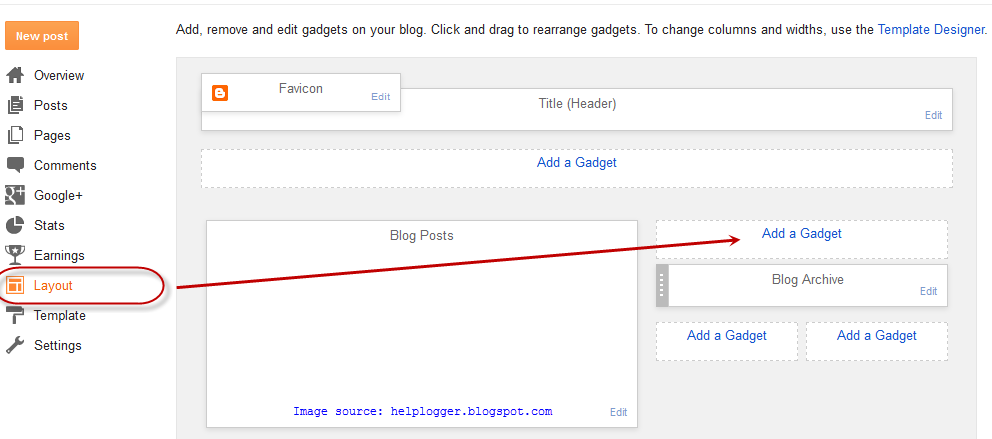Screen dimensions: 992x439
Task: Click the Template paint roller icon
Action: click(x=15, y=315)
